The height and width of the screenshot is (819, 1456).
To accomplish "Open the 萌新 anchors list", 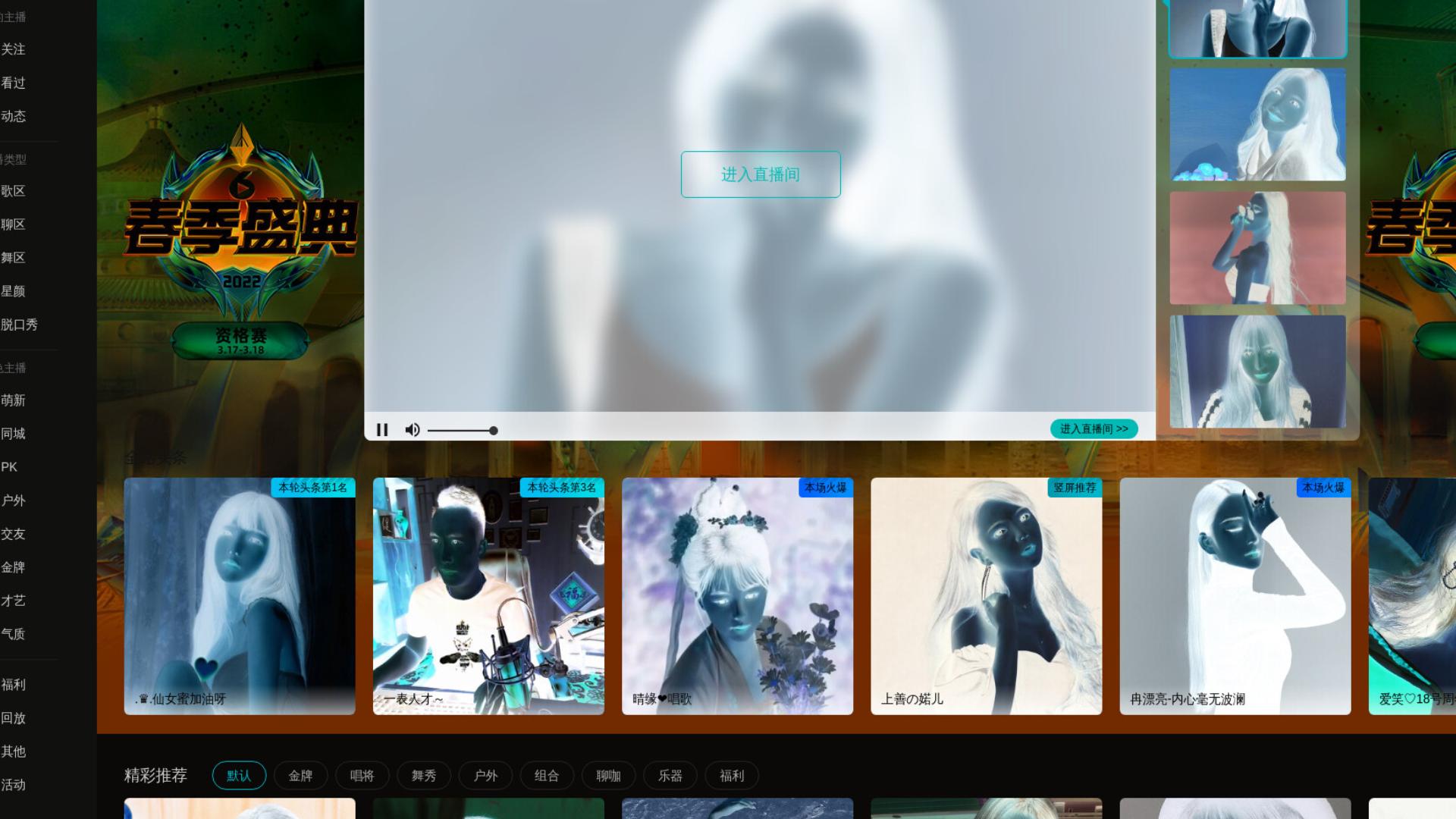I will (x=13, y=400).
